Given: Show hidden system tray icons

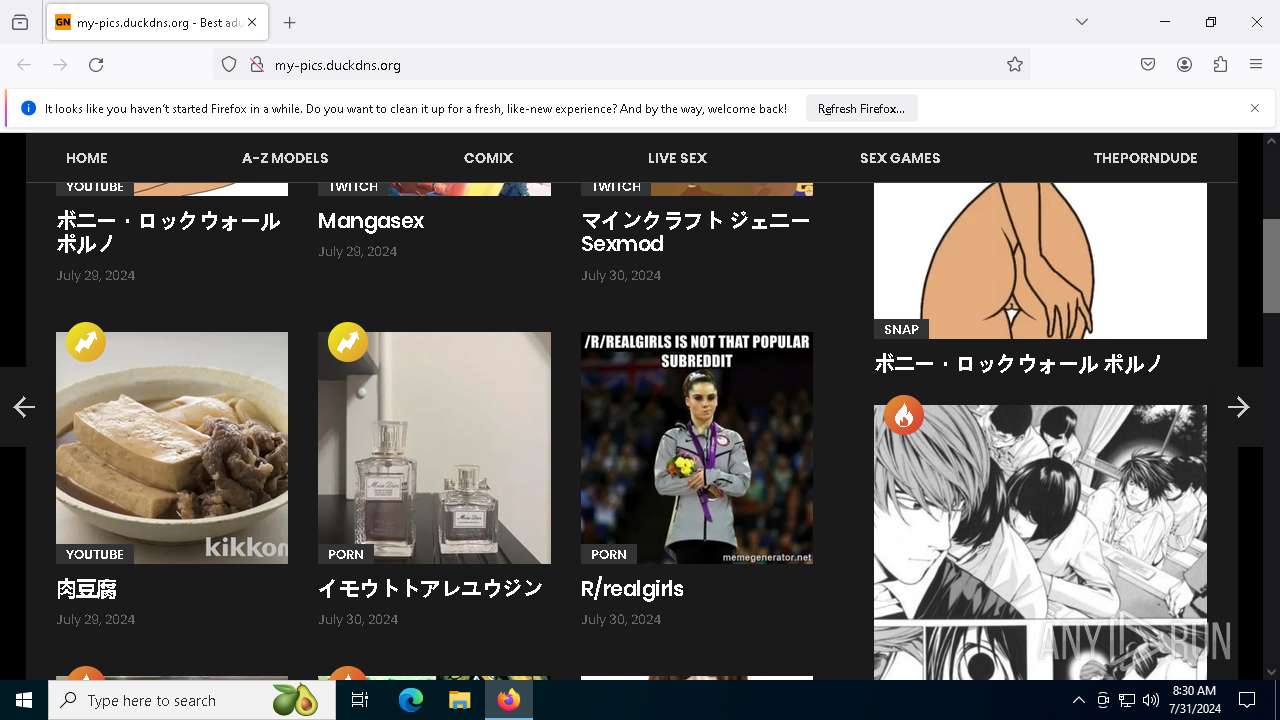Looking at the screenshot, I should click(1078, 701).
